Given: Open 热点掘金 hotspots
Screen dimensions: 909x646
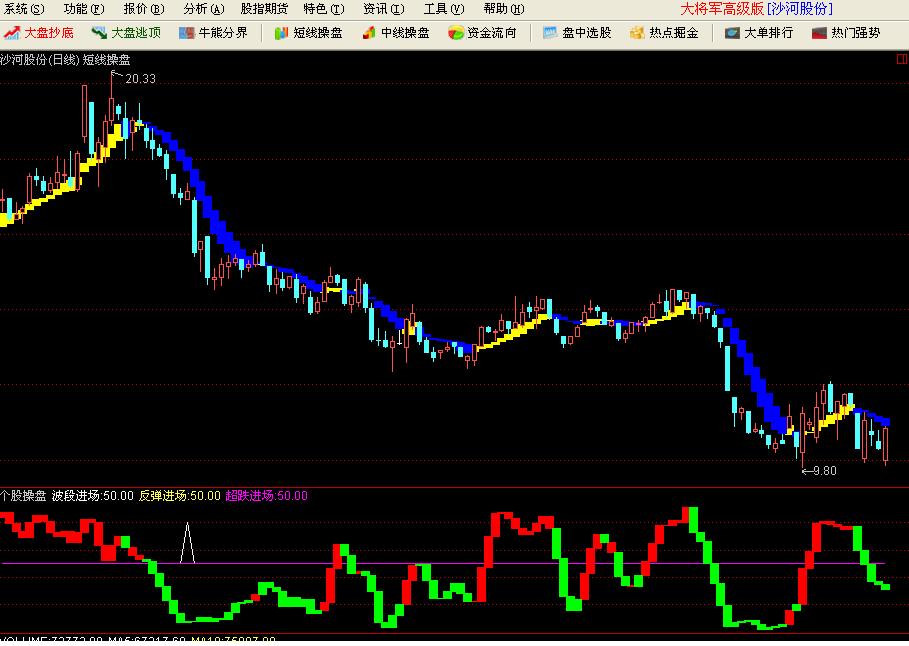Looking at the screenshot, I should 665,31.
